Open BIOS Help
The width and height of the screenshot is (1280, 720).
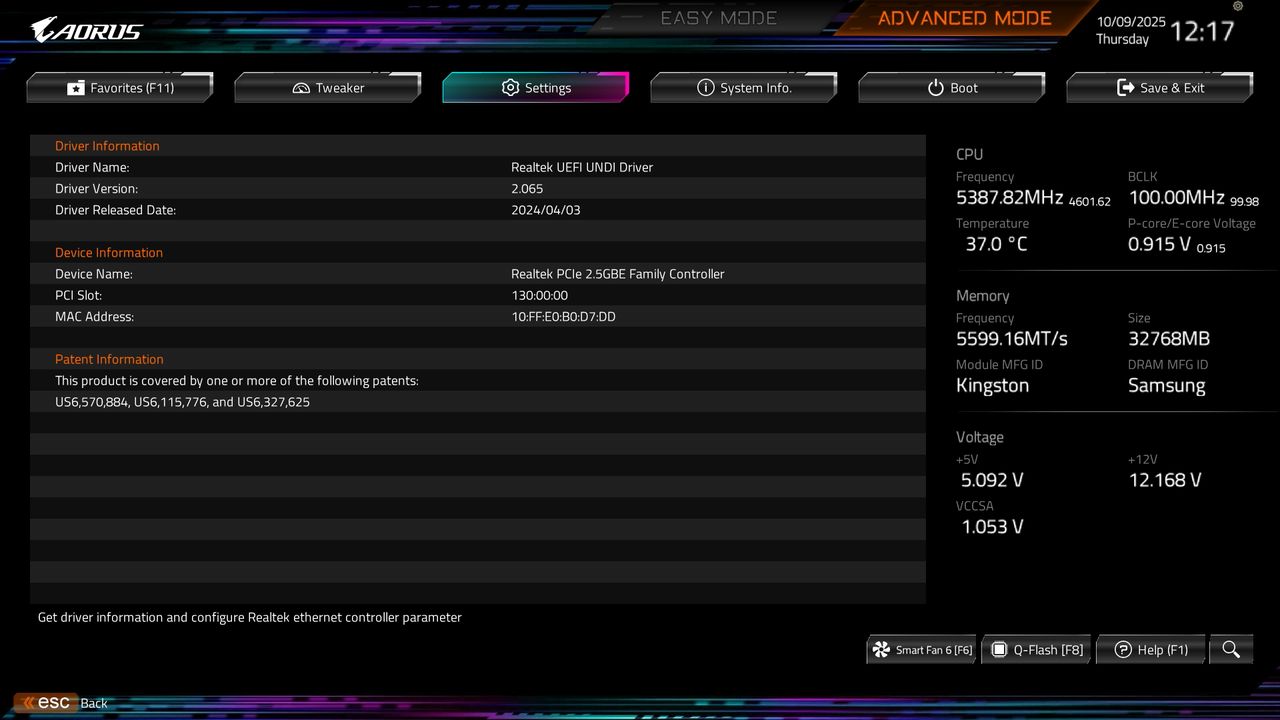coord(1150,649)
